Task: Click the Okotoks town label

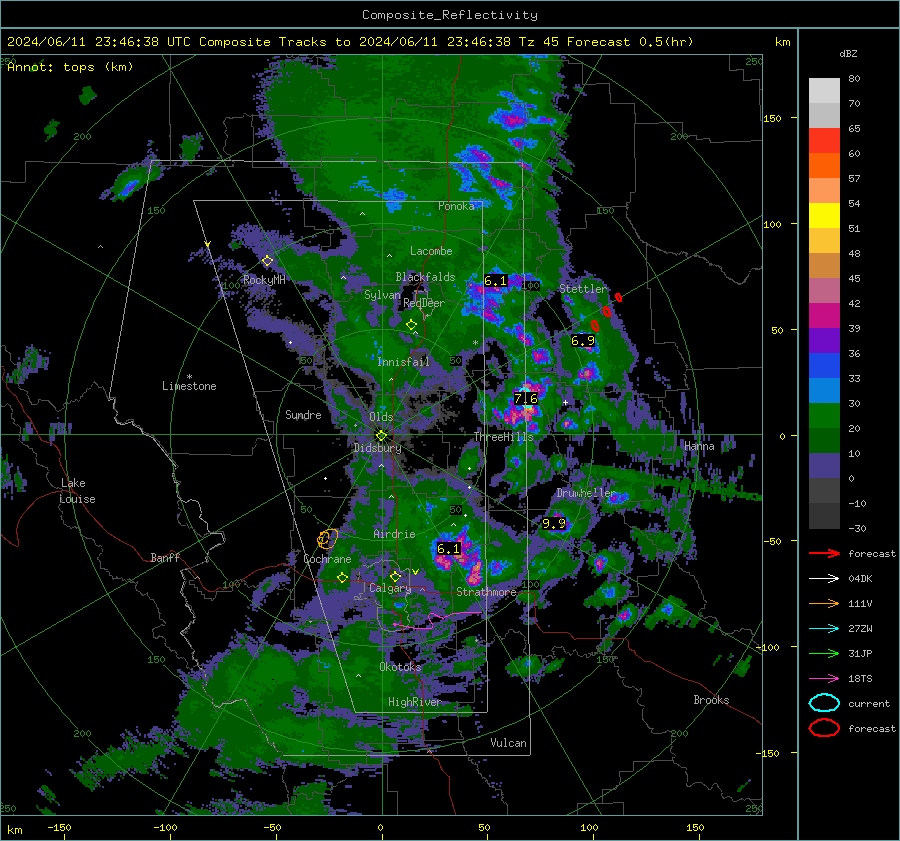Action: [400, 667]
